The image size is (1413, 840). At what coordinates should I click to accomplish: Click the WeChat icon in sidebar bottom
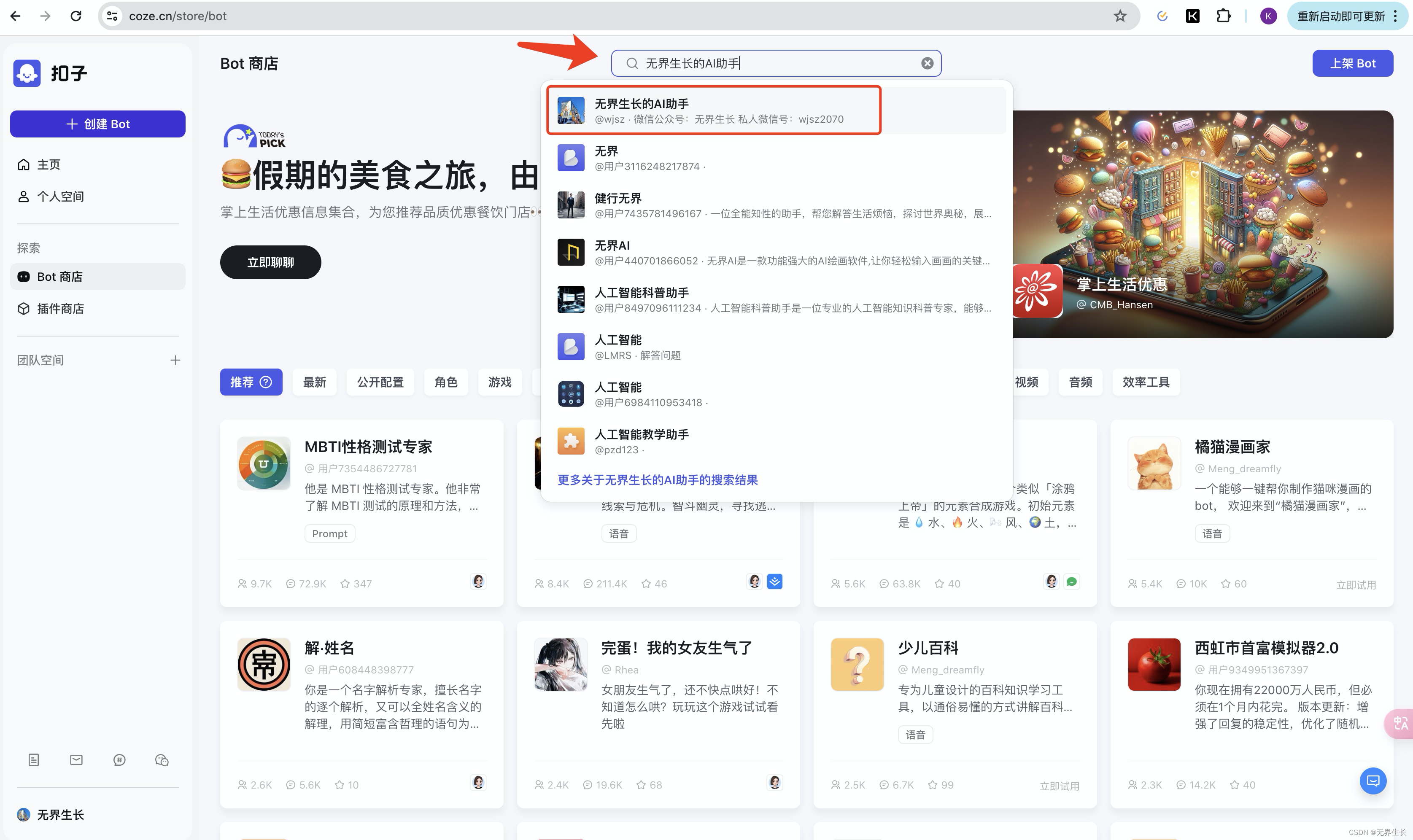click(162, 759)
